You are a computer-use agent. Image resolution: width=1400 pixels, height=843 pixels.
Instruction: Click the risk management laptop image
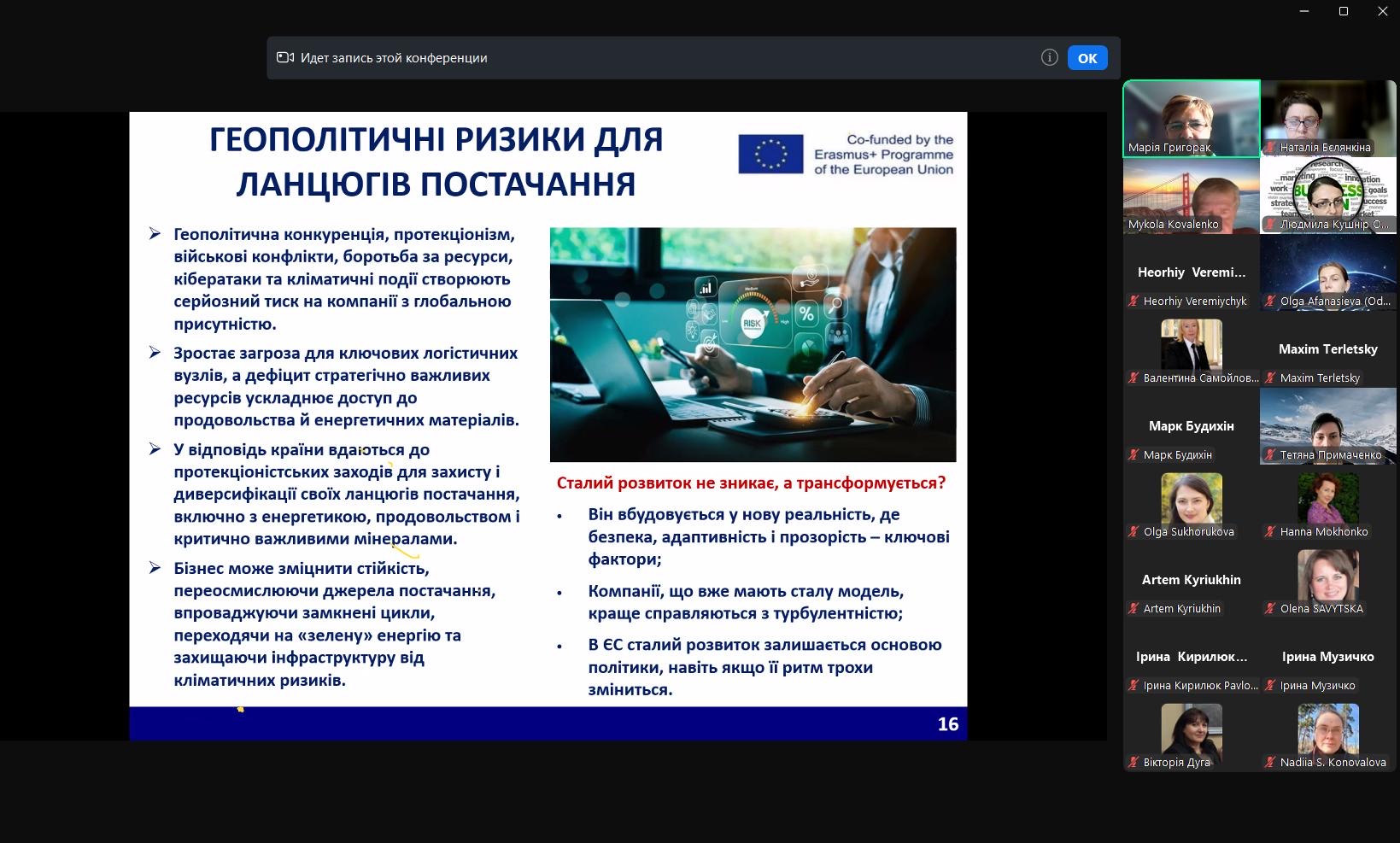753,344
